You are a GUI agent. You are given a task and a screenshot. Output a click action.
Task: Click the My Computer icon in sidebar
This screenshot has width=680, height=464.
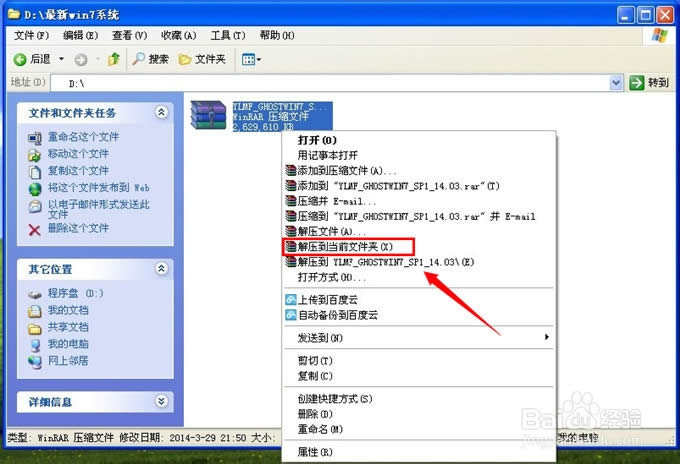[x=35, y=345]
